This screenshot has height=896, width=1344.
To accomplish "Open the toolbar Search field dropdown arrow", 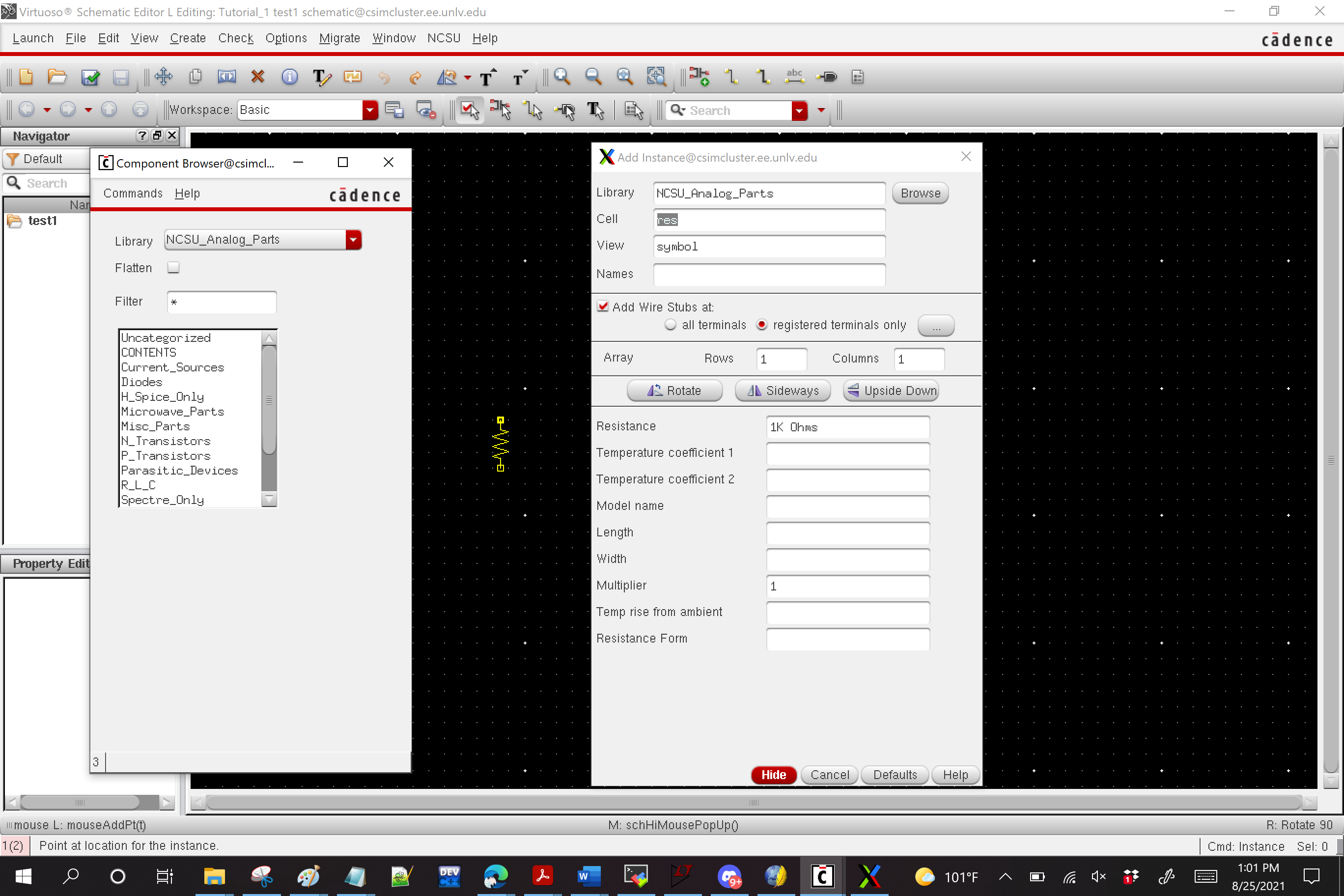I will pyautogui.click(x=799, y=111).
